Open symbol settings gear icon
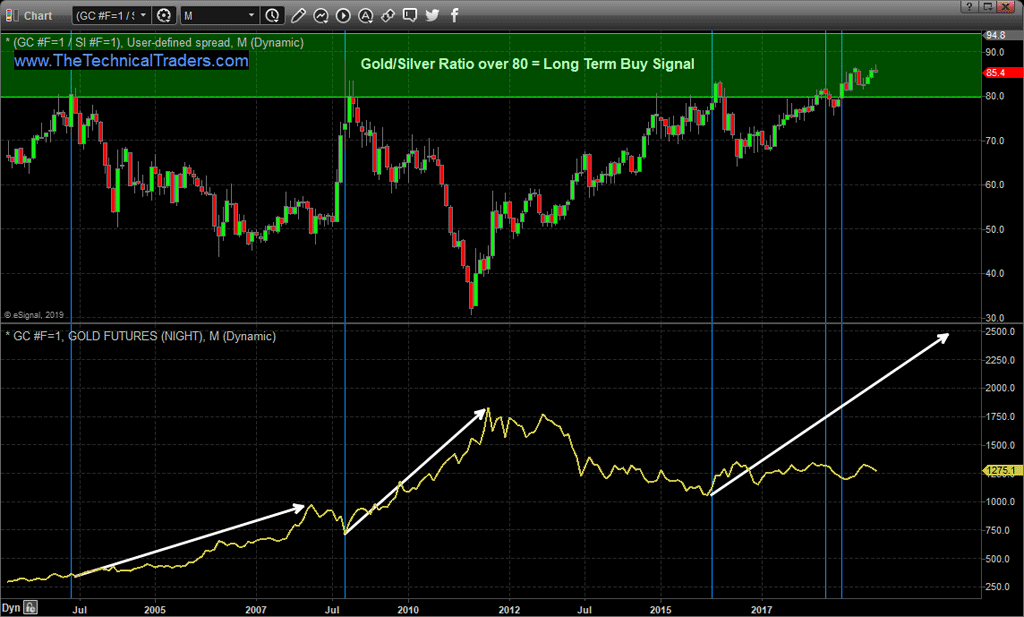The image size is (1024, 617). pos(164,15)
